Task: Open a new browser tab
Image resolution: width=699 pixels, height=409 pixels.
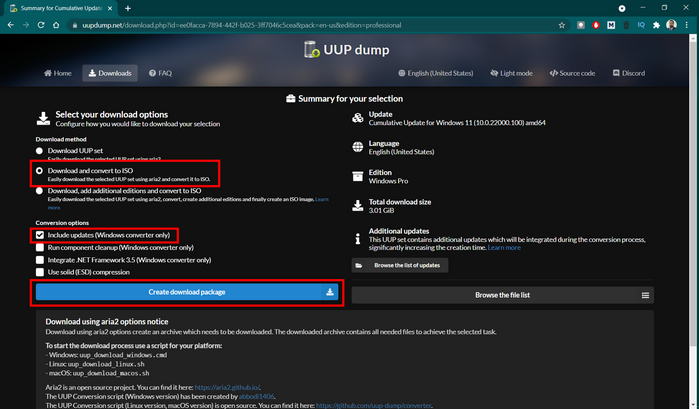Action: [128, 8]
